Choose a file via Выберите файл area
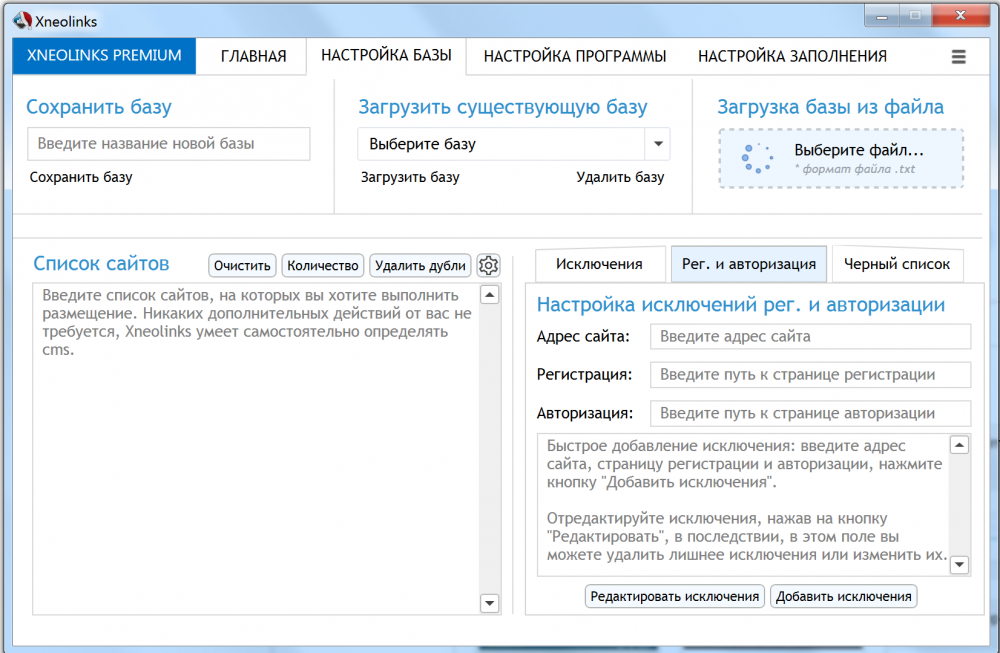 [841, 158]
